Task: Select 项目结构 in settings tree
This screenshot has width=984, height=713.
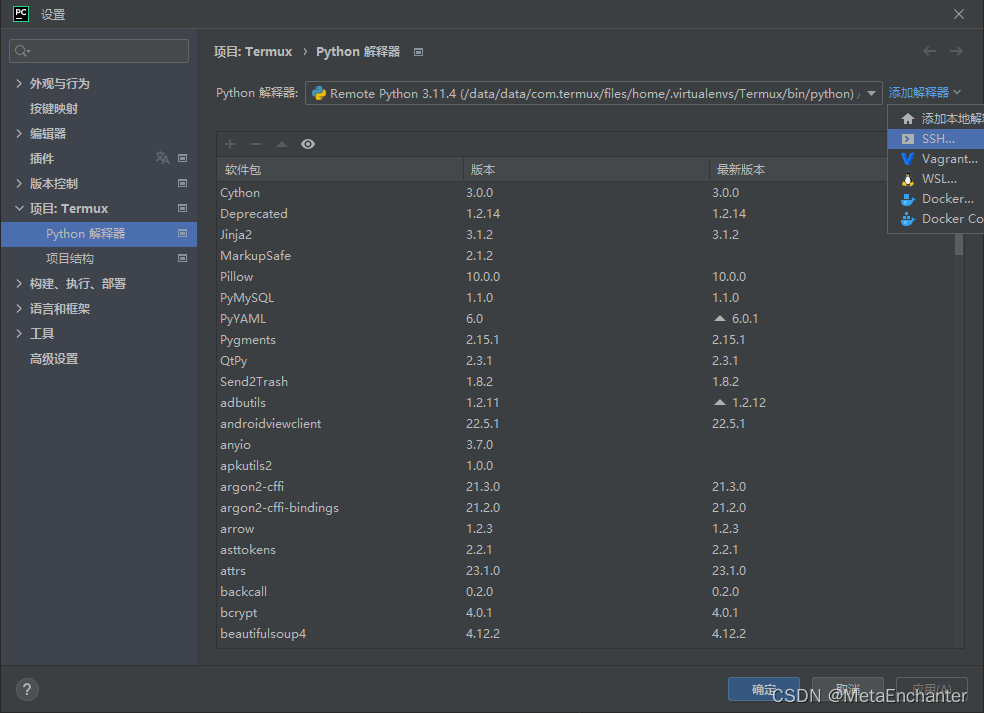Action: 70,258
